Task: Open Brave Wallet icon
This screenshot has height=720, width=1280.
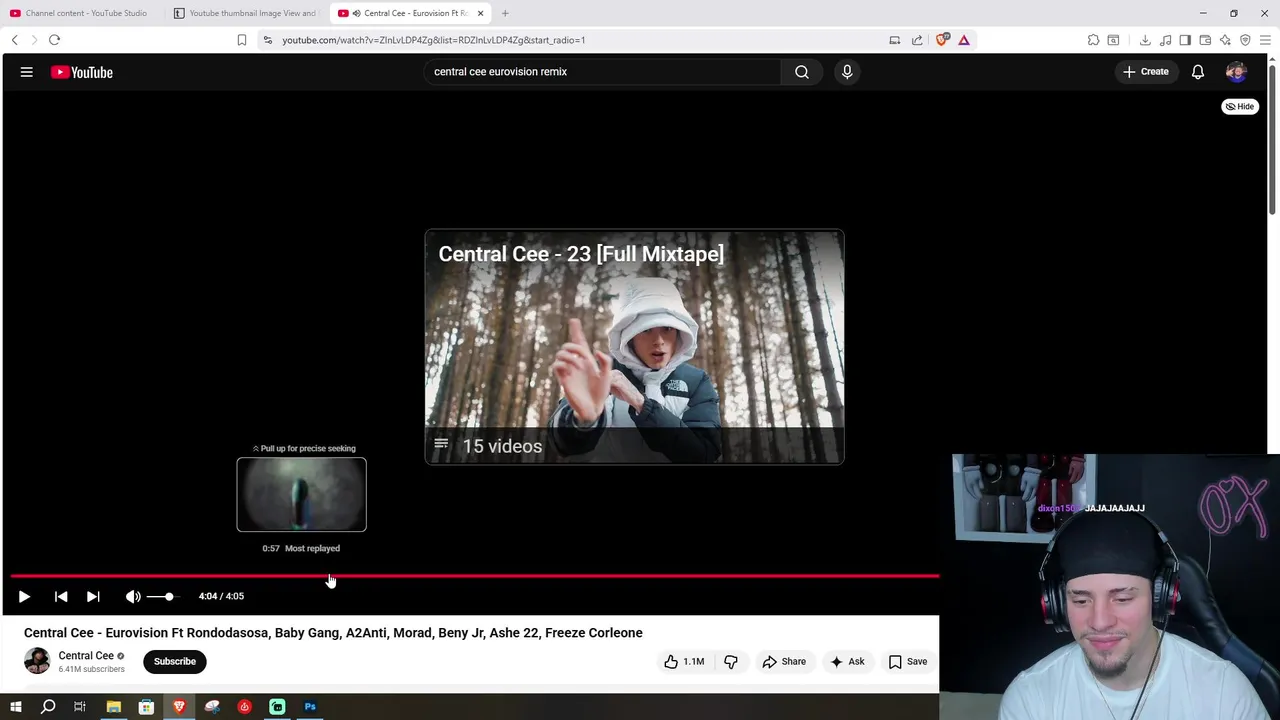Action: [x=1205, y=40]
